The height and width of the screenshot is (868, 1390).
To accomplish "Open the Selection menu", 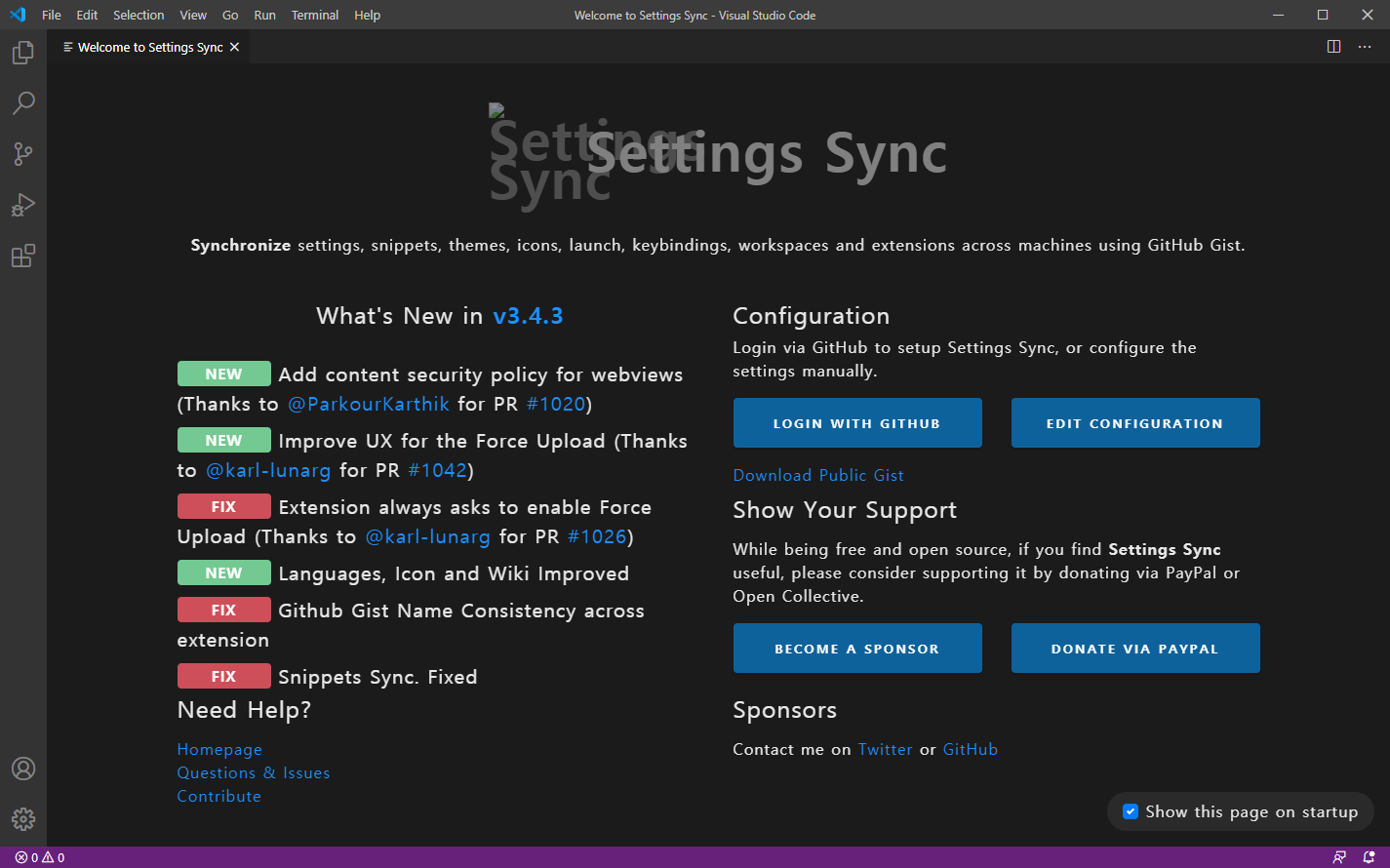I will 139,15.
